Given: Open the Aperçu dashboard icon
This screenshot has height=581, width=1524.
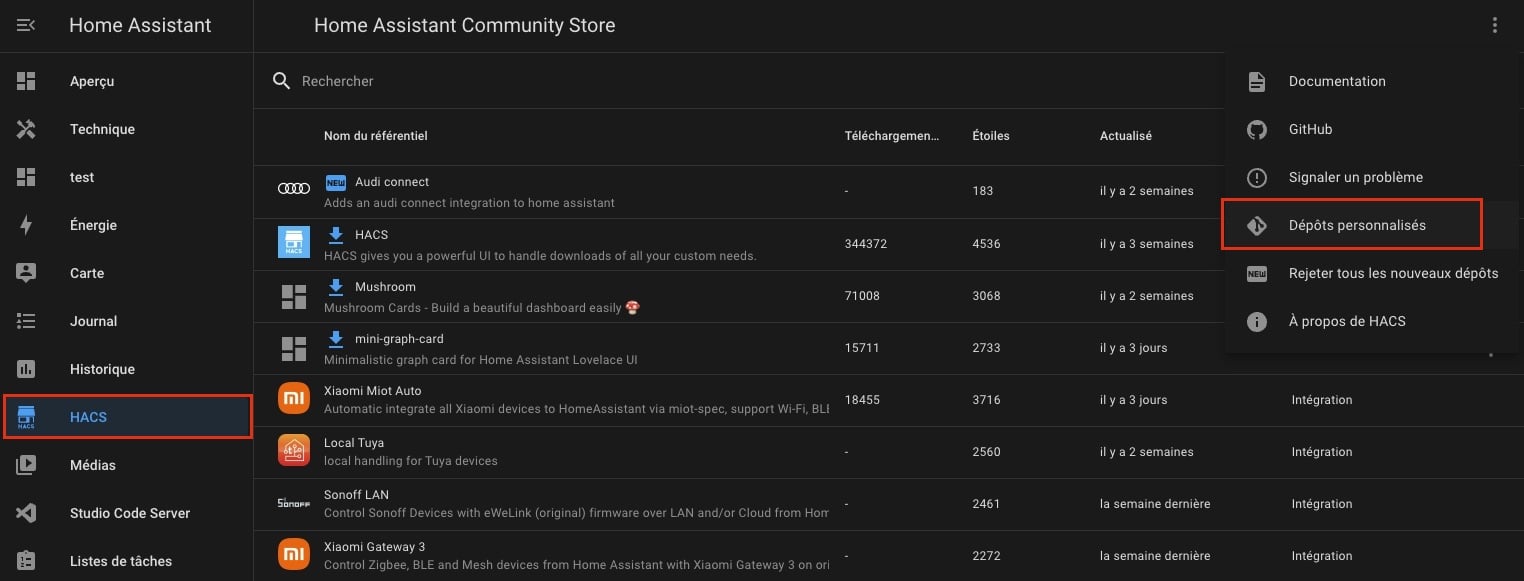Looking at the screenshot, I should pyautogui.click(x=26, y=81).
